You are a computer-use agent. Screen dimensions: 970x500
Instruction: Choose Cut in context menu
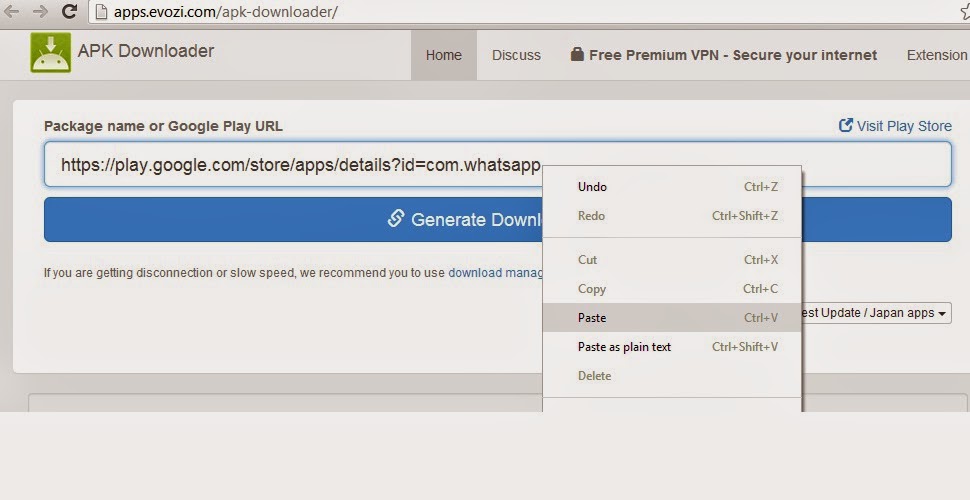click(x=672, y=260)
